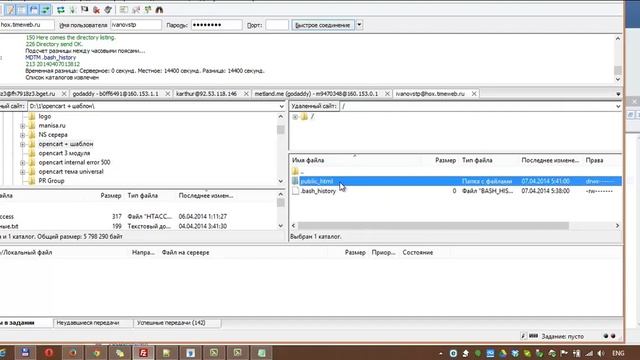Viewport: 640px width, 360px height.
Task: Expand the NS сервера folder node
Action: click(23, 135)
